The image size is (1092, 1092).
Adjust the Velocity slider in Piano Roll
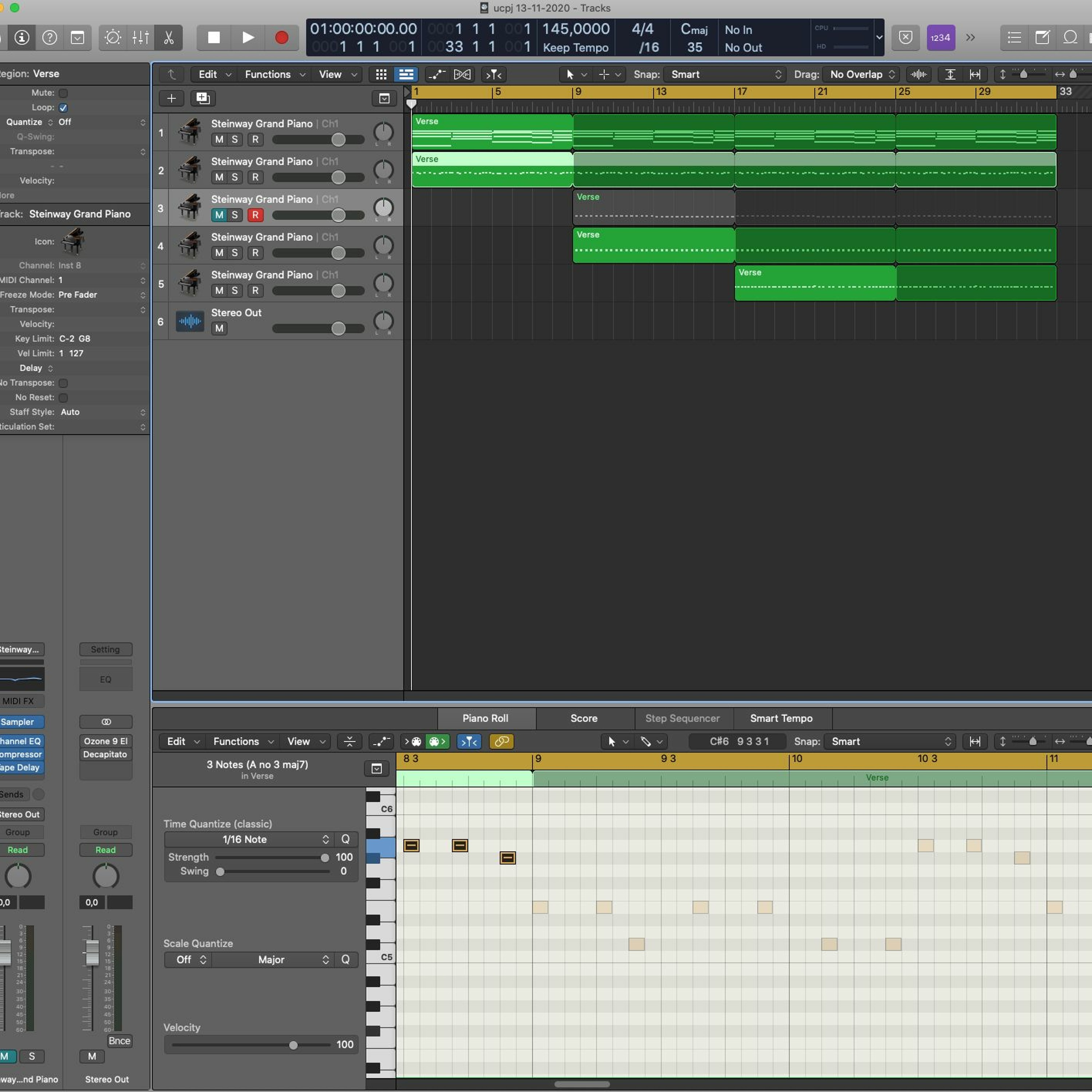293,1045
